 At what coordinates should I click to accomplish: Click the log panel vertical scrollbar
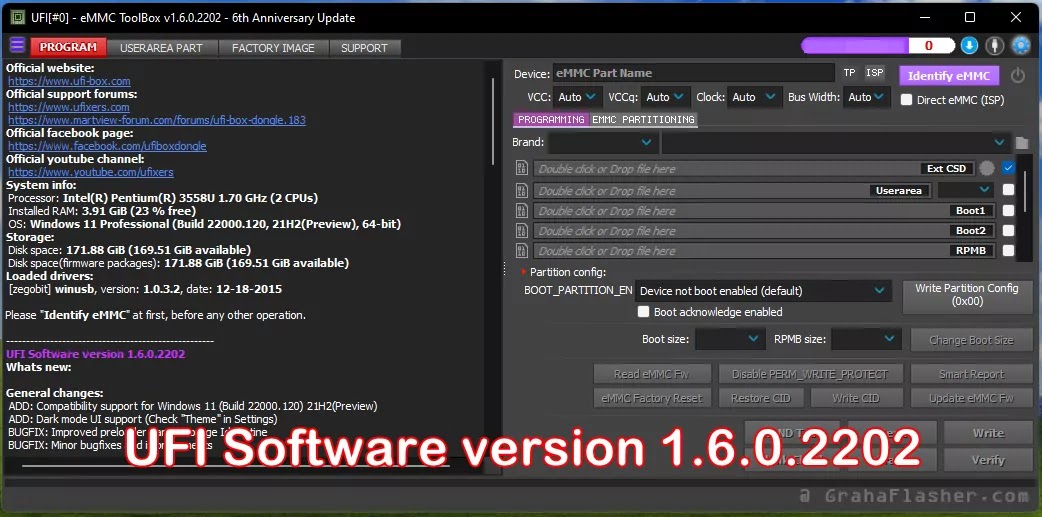[x=492, y=120]
